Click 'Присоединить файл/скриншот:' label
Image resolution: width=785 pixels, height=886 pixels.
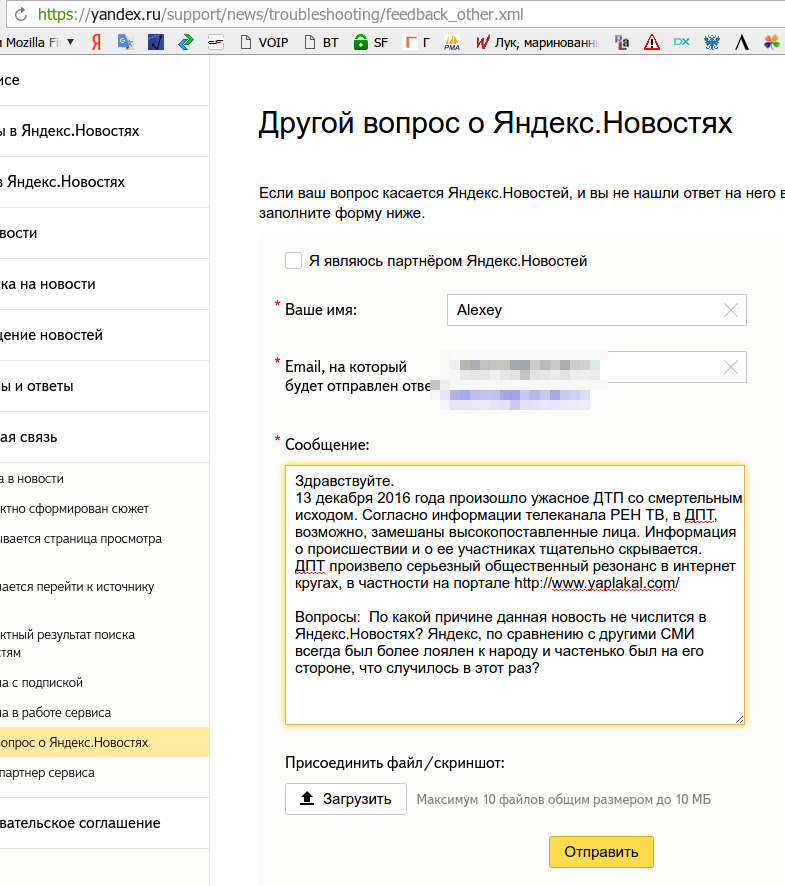pos(394,763)
